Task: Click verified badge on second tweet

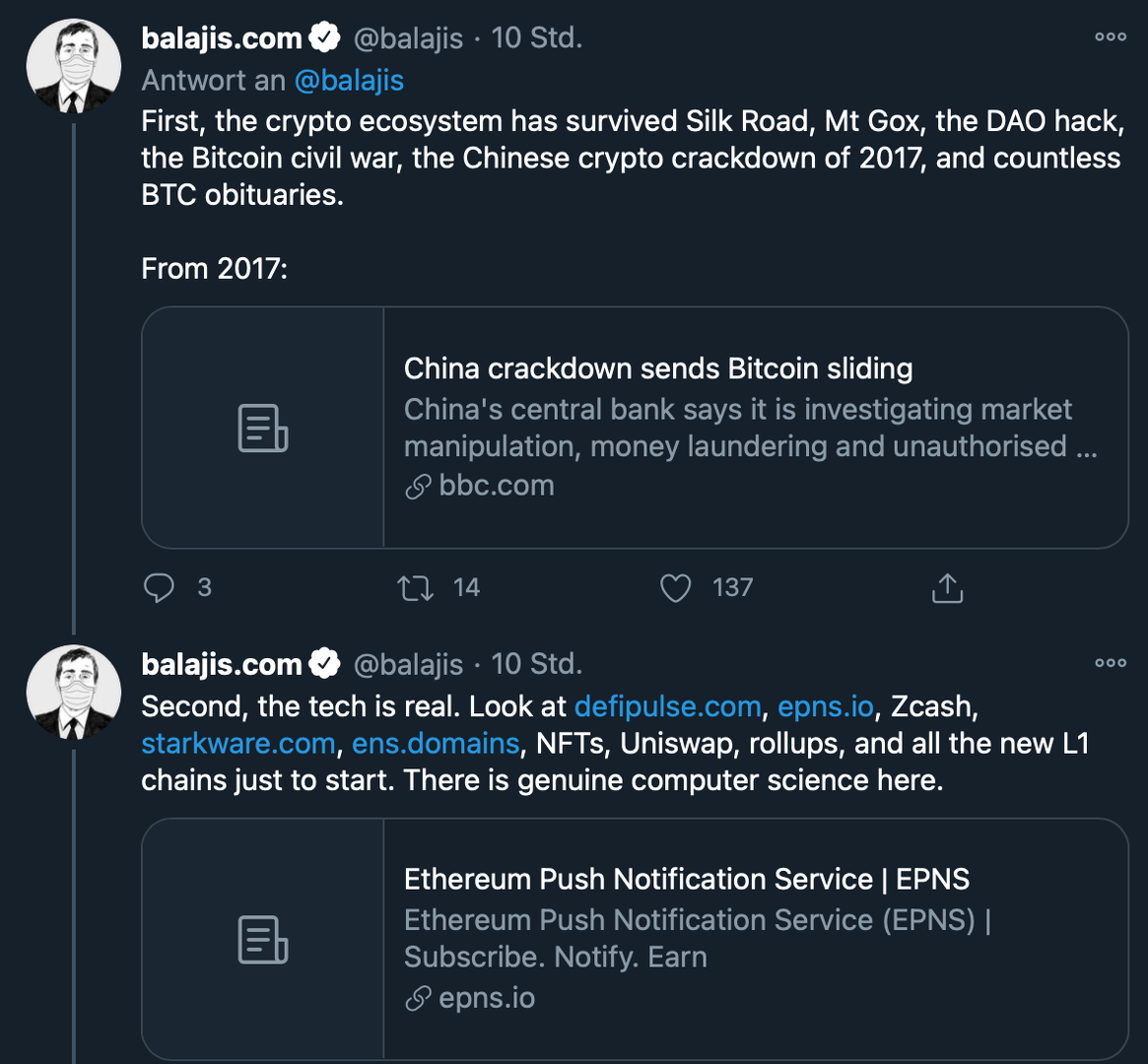Action: [x=324, y=664]
